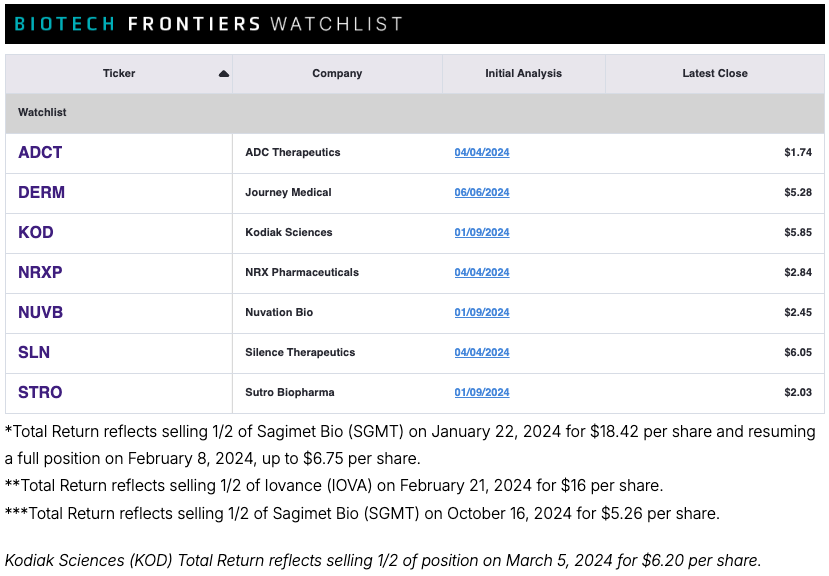Open the ADCT ticker link
Screen dimensions: 829x576
point(40,152)
